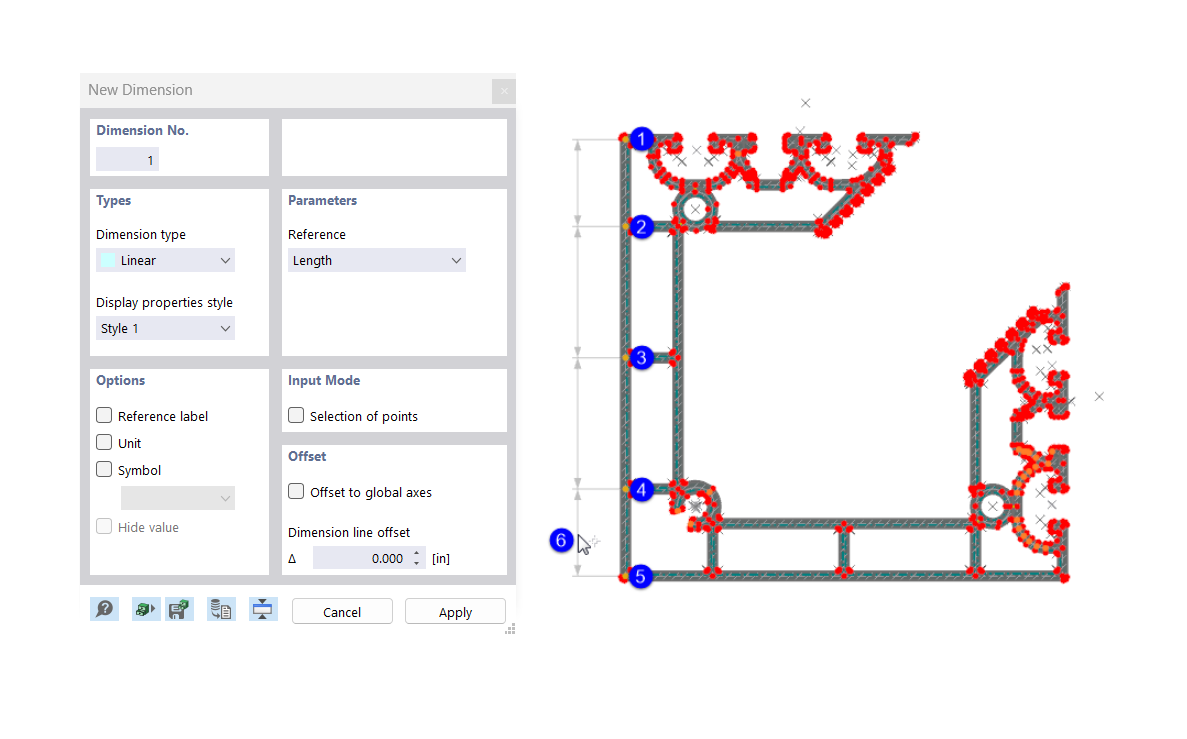Check the Symbol option under Options
Viewport: 1187px width, 739px height.
point(103,469)
